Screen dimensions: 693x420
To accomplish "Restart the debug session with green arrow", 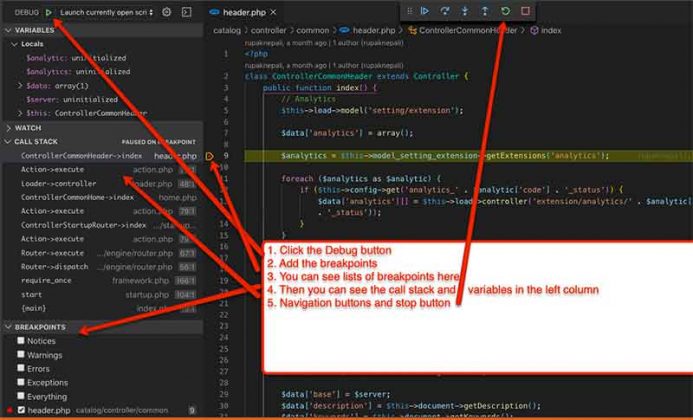I will 506,11.
